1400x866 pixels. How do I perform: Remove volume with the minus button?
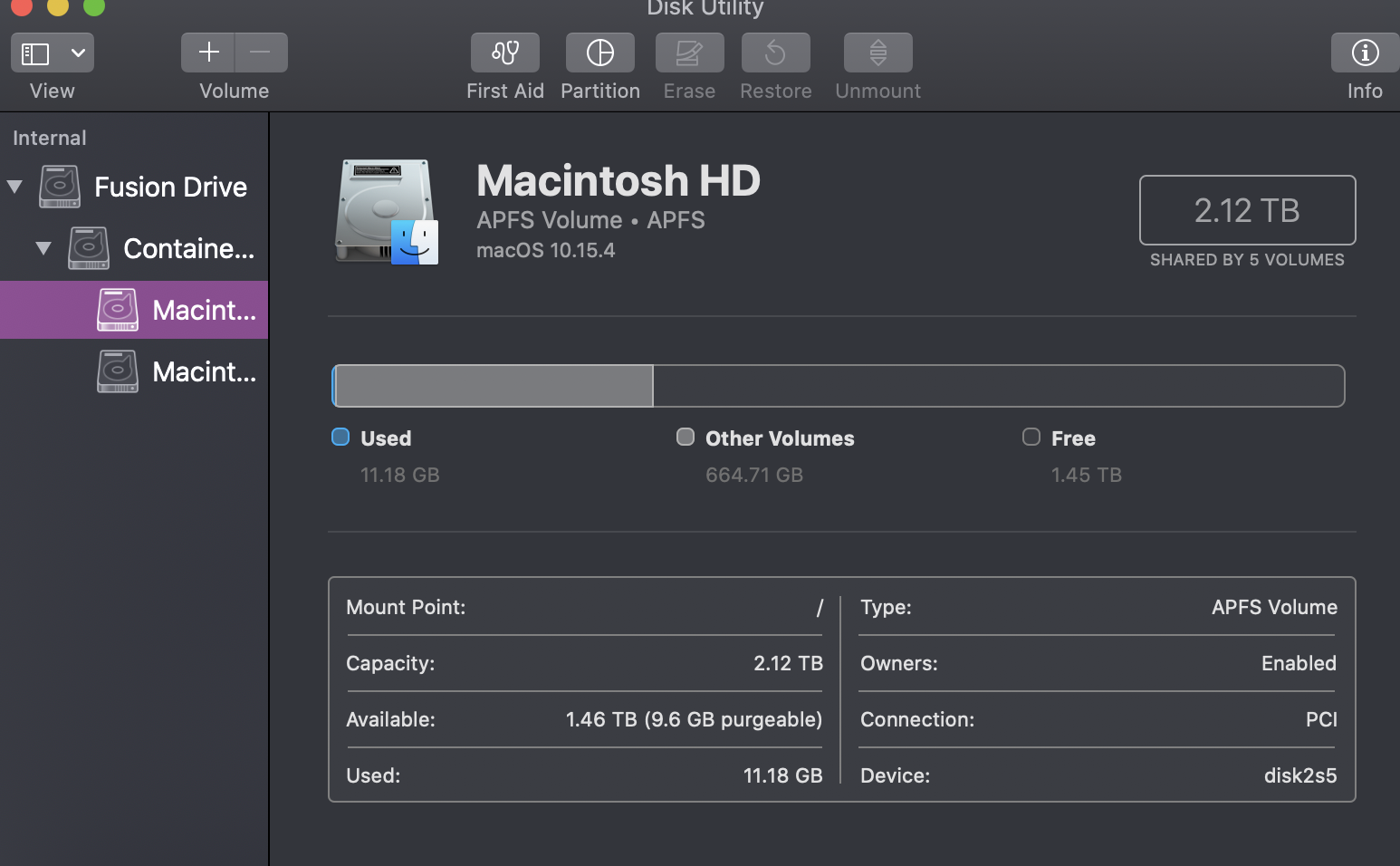[261, 53]
